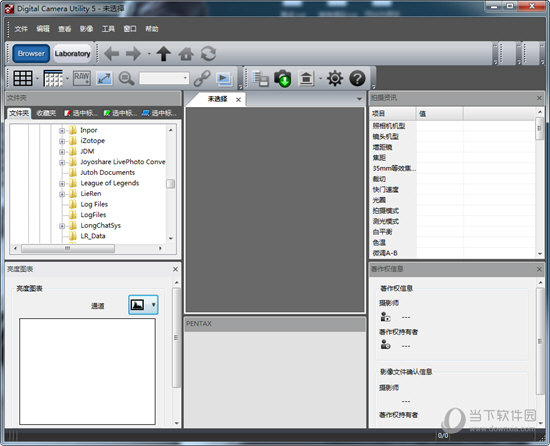The width and height of the screenshot is (550, 446).
Task: Click the 项目 column header
Action: 394,114
